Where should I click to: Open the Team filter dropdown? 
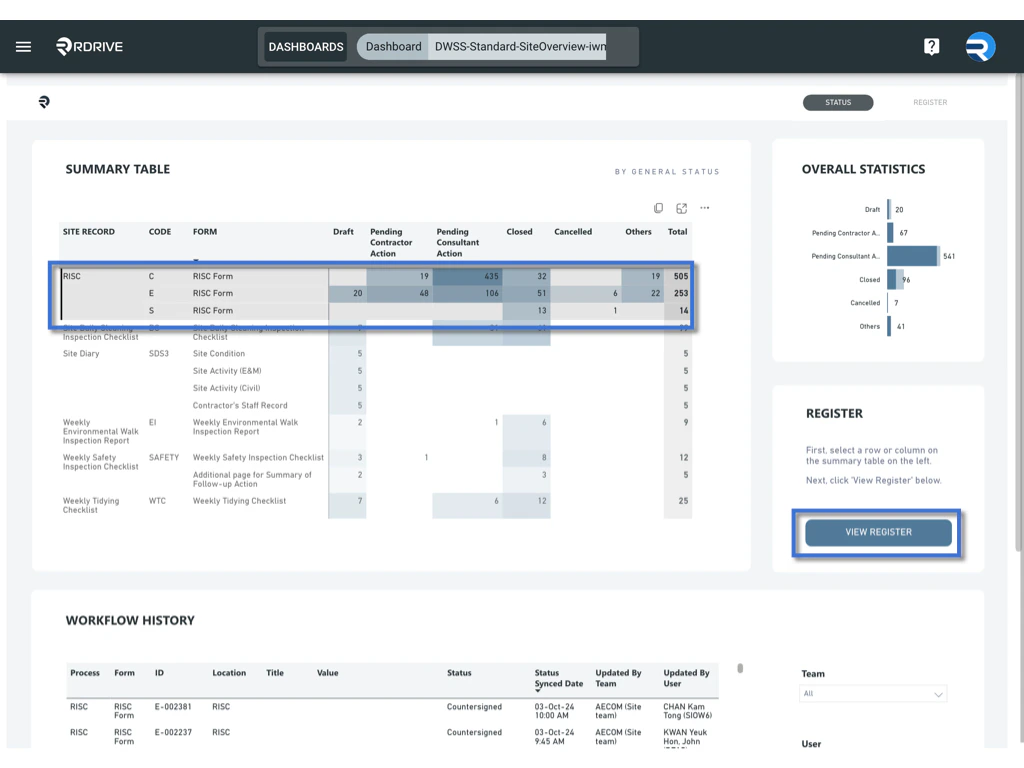872,693
